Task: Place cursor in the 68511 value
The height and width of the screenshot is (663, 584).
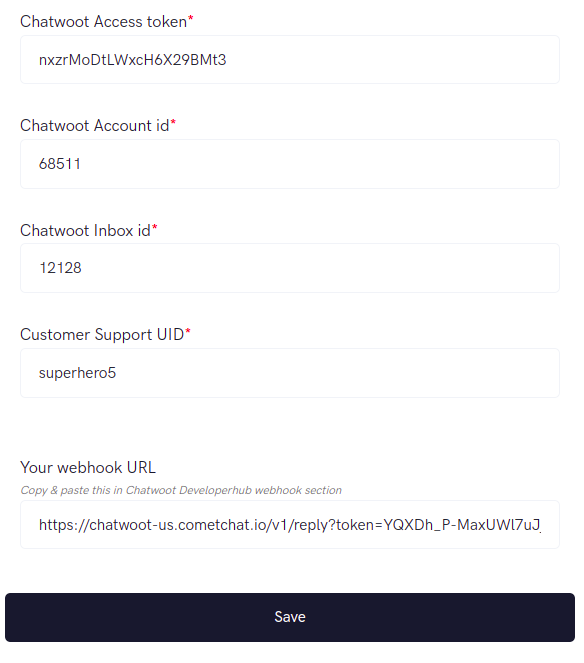Action: pos(60,164)
